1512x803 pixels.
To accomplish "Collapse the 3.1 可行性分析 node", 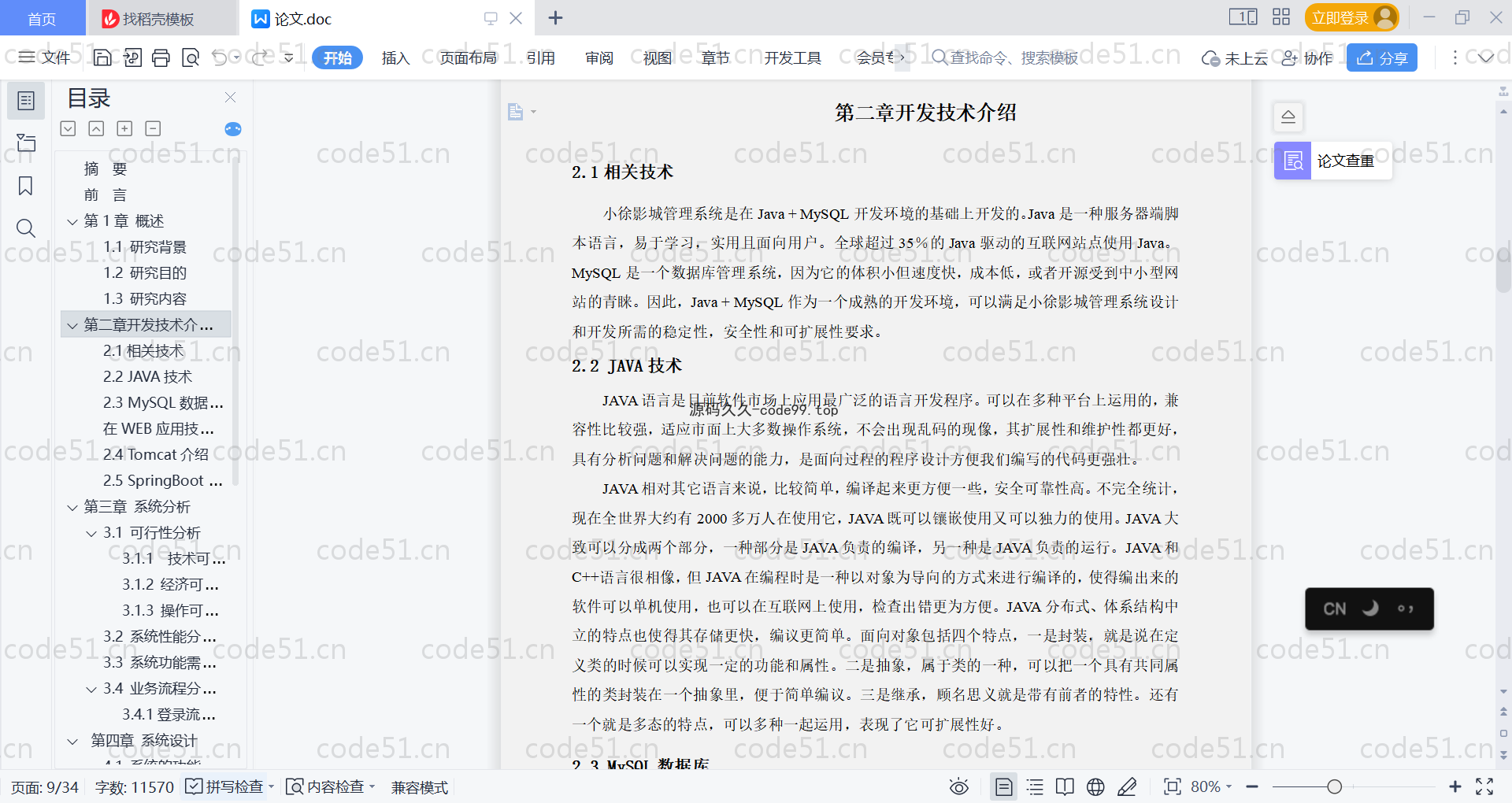I will [91, 534].
